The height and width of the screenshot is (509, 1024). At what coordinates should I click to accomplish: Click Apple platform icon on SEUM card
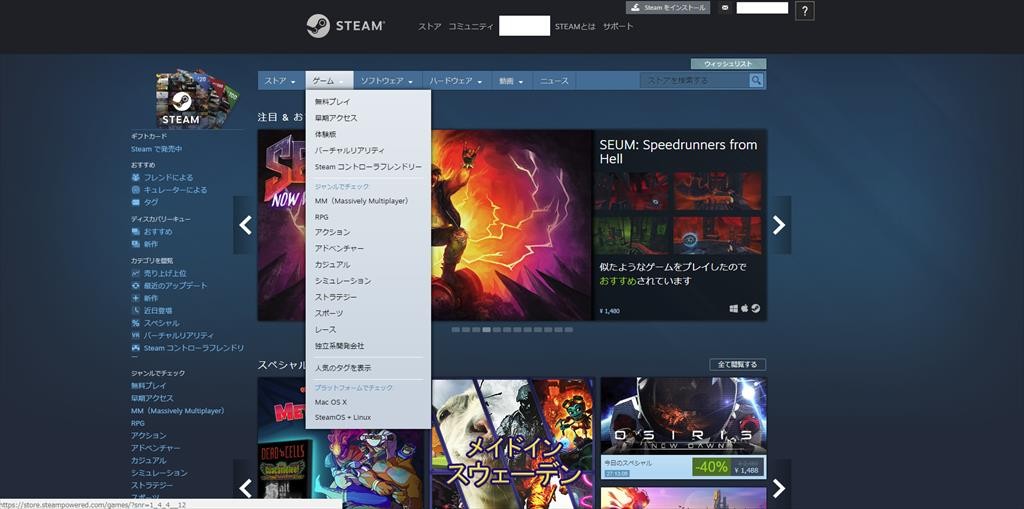pos(744,308)
